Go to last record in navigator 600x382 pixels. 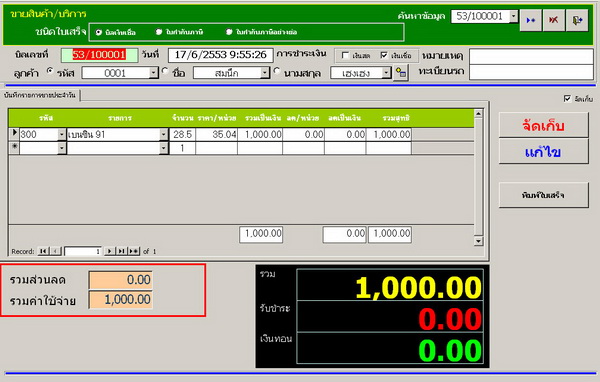121,251
